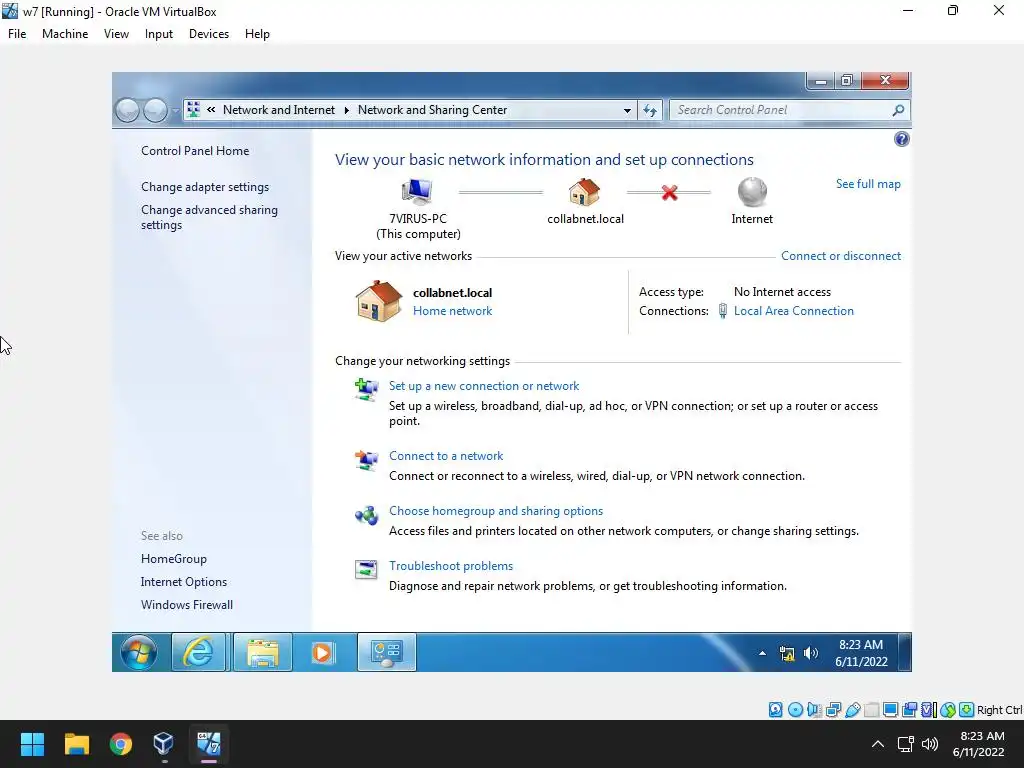The width and height of the screenshot is (1024, 768).
Task: Click the address bar refresh icon
Action: click(x=650, y=110)
